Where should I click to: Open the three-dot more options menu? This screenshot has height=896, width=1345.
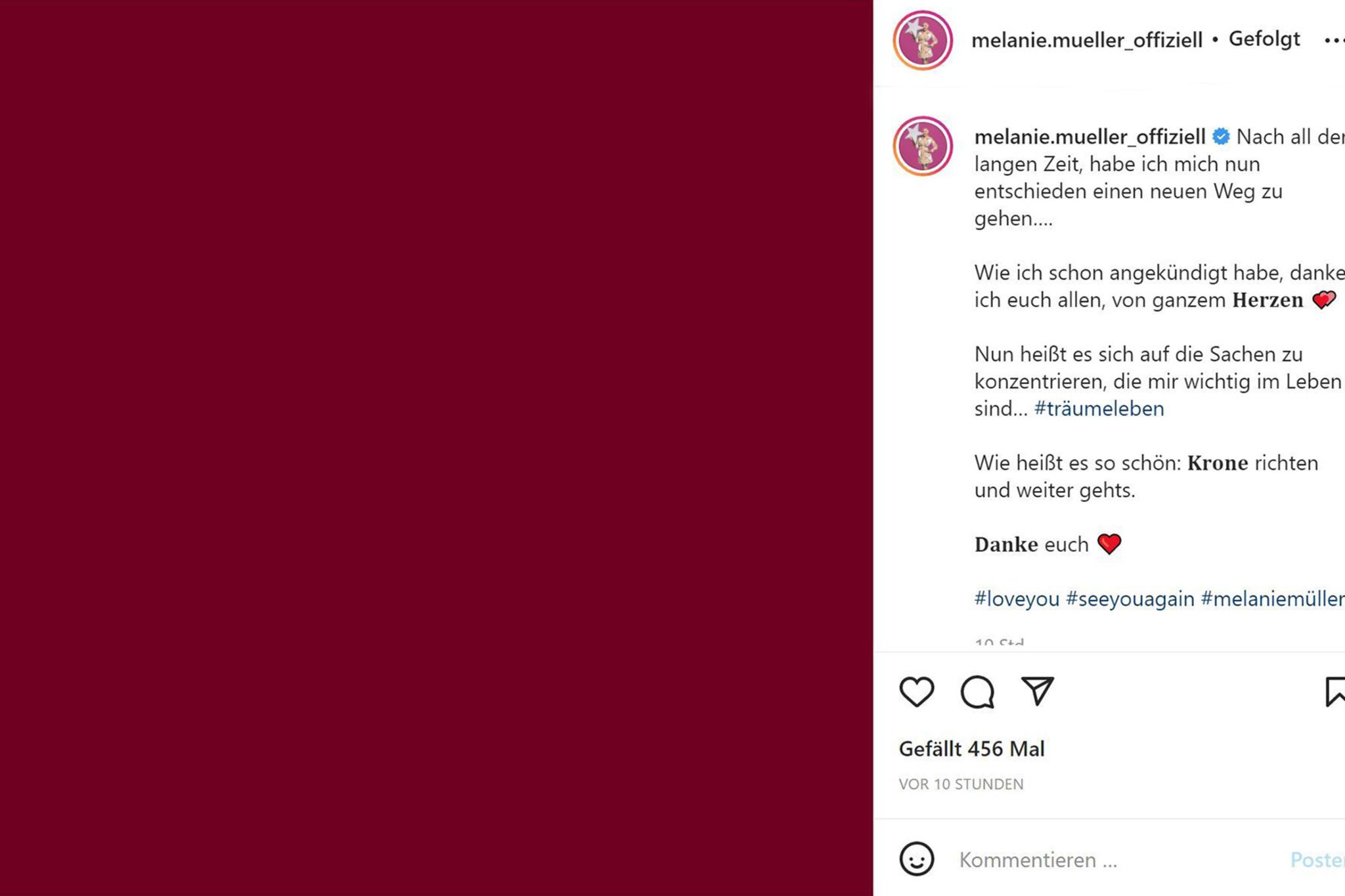coord(1334,41)
